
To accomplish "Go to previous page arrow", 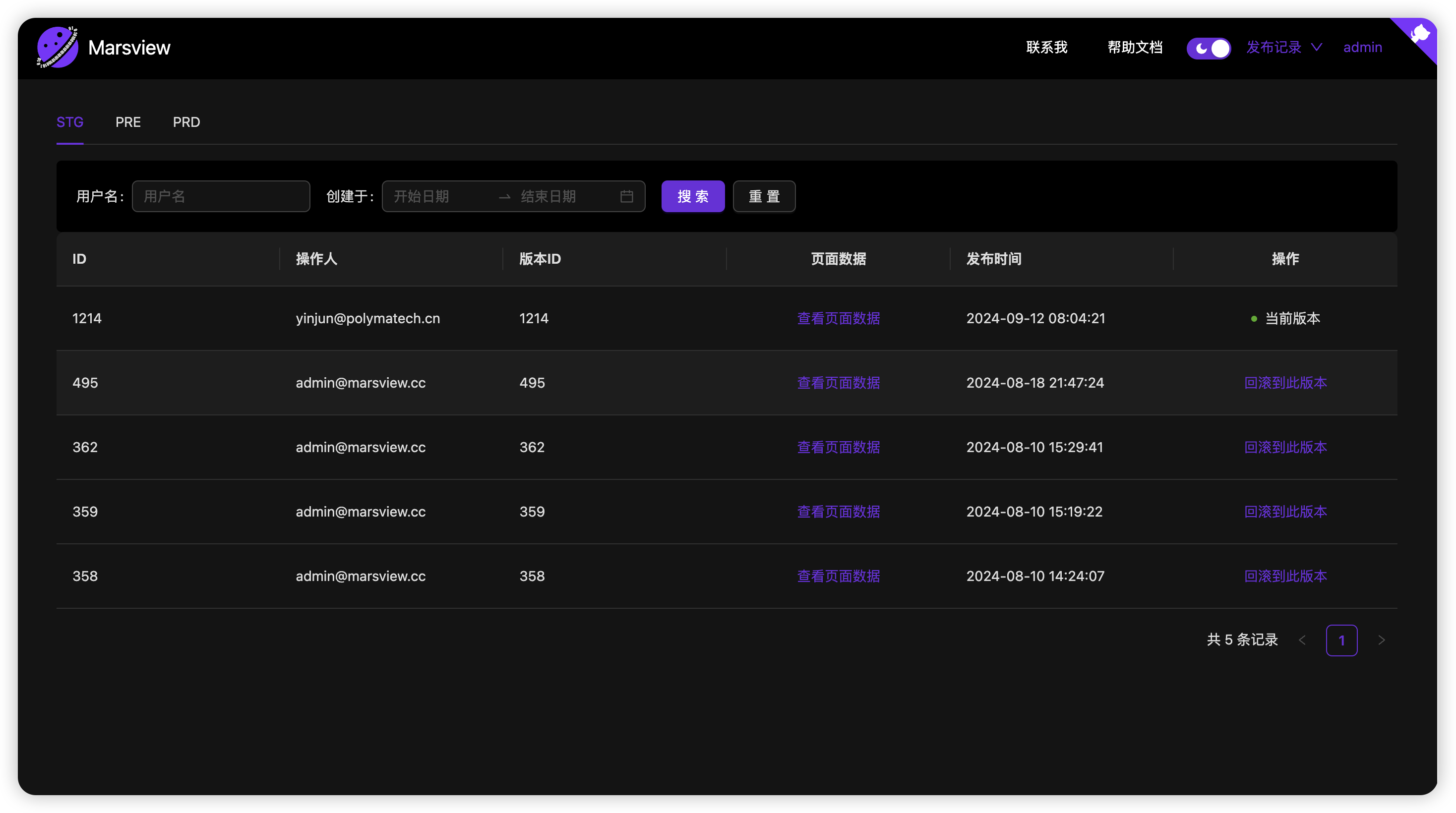I will click(x=1302, y=640).
